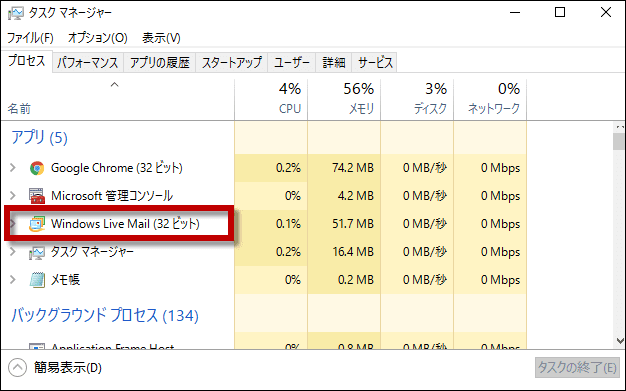Select the Google Chrome (32 ビット) row name
Image resolution: width=626 pixels, height=391 pixels.
(x=117, y=168)
